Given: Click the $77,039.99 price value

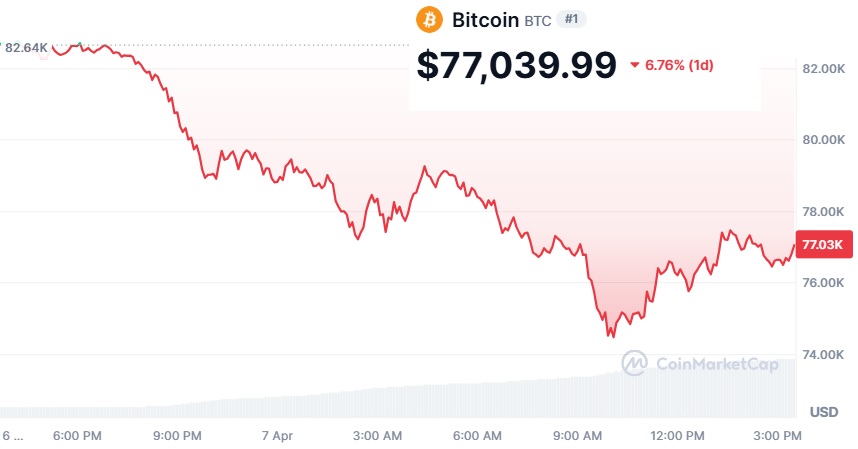Looking at the screenshot, I should click(516, 65).
